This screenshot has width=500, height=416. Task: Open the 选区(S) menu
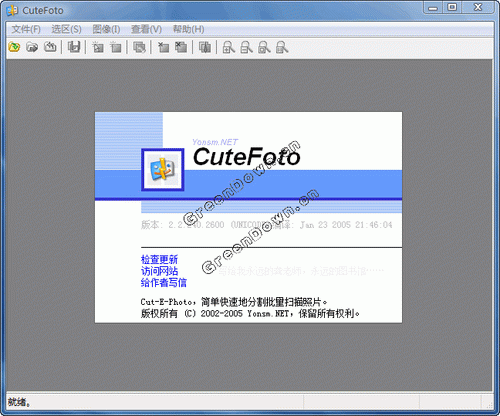point(66,29)
